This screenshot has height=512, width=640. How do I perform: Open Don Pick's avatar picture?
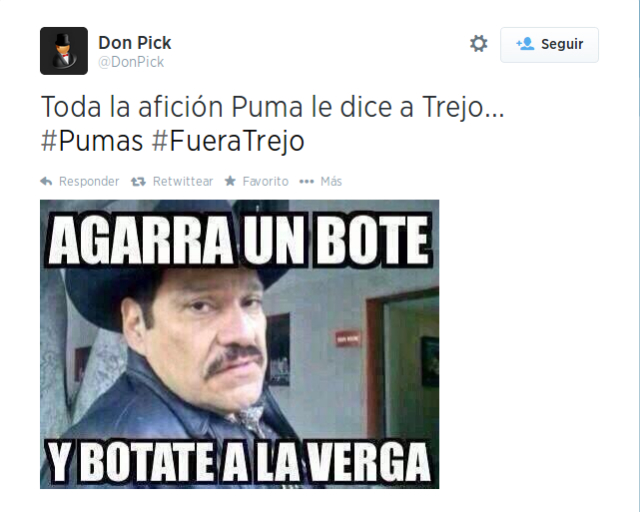64,51
